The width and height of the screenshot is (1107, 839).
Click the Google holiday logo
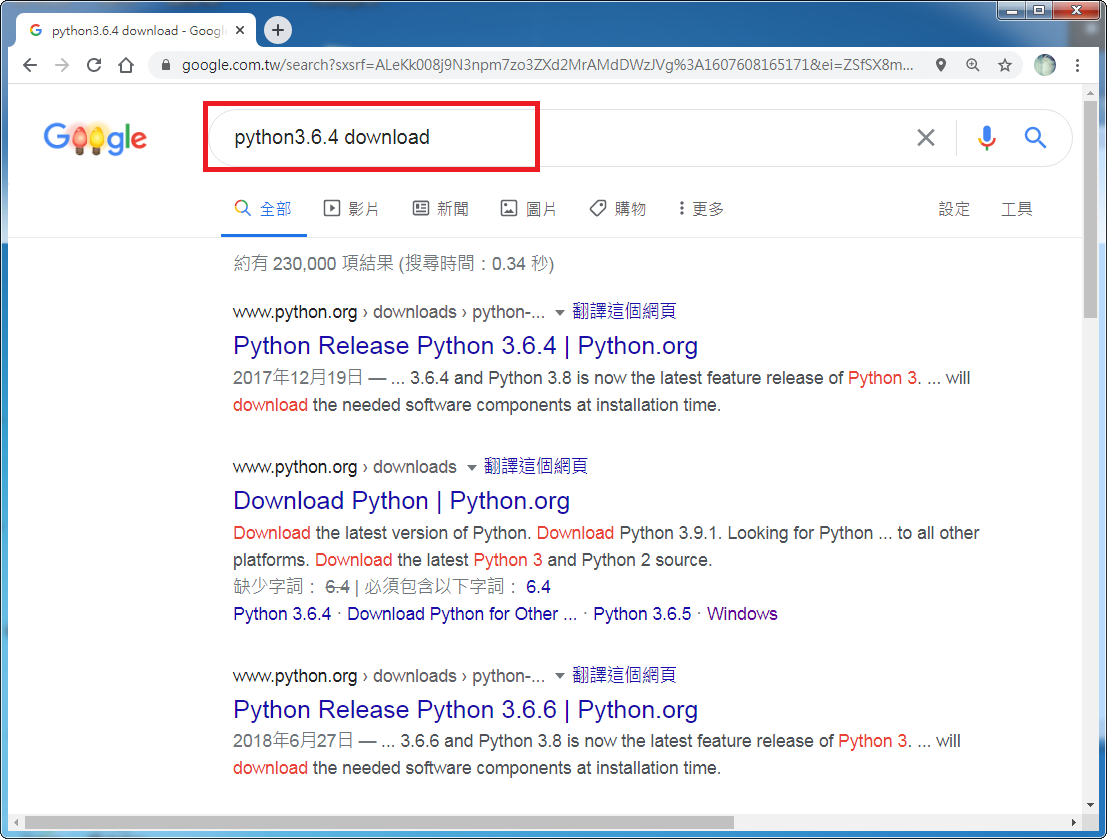[x=95, y=138]
